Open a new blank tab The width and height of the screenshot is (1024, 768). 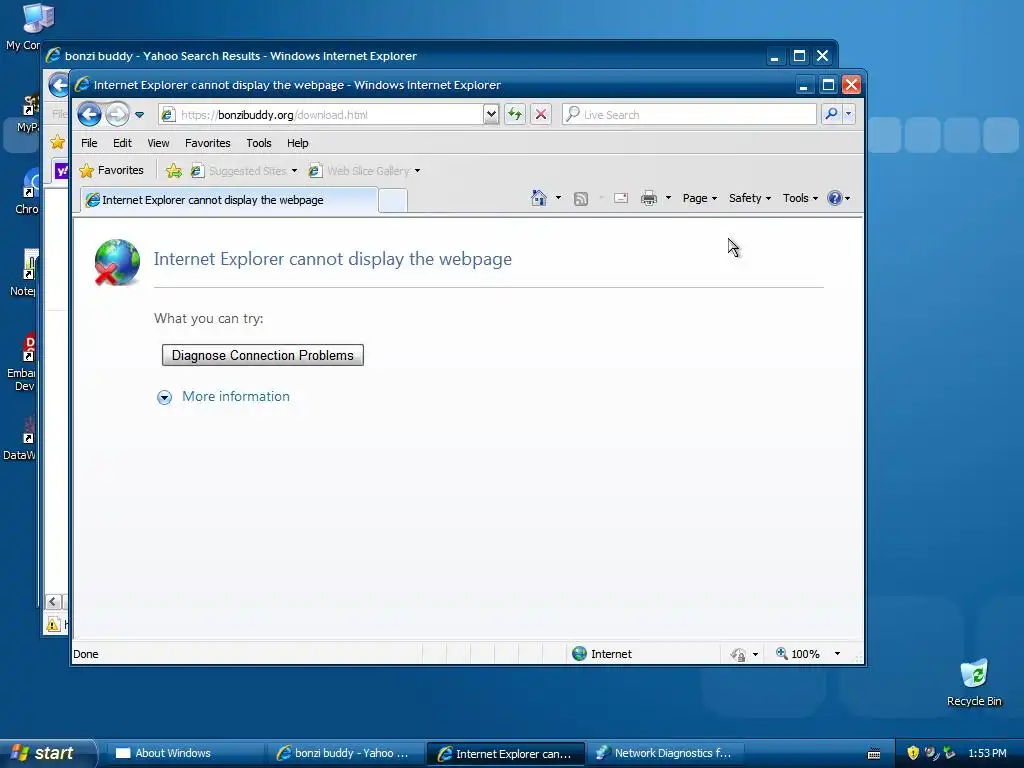393,200
